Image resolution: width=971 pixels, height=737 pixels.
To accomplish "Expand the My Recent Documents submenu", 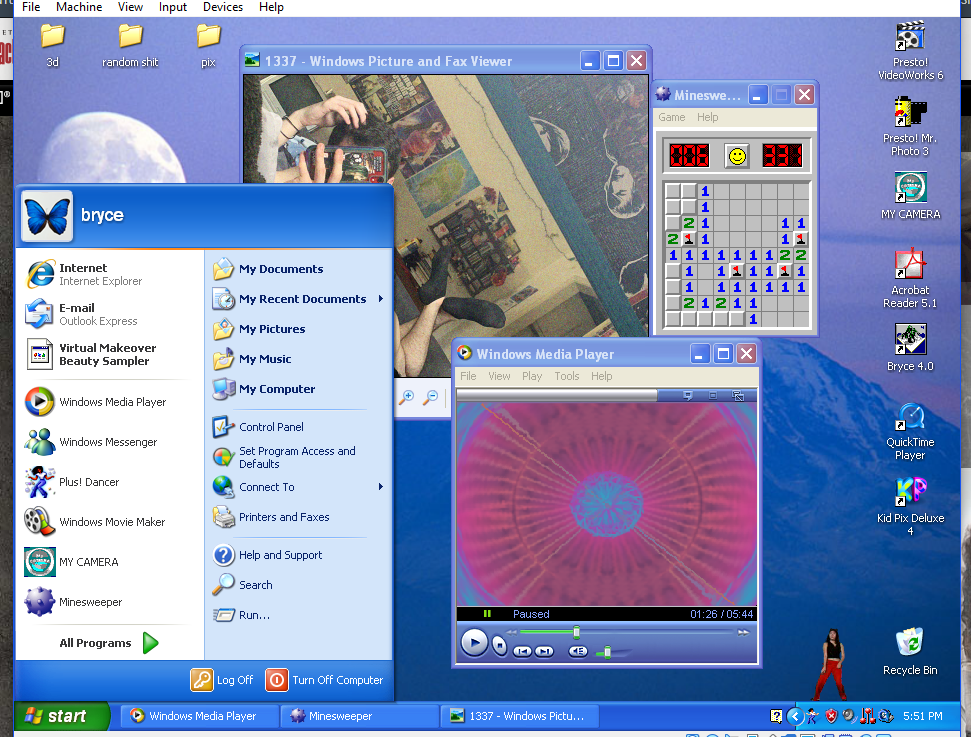I will [302, 299].
